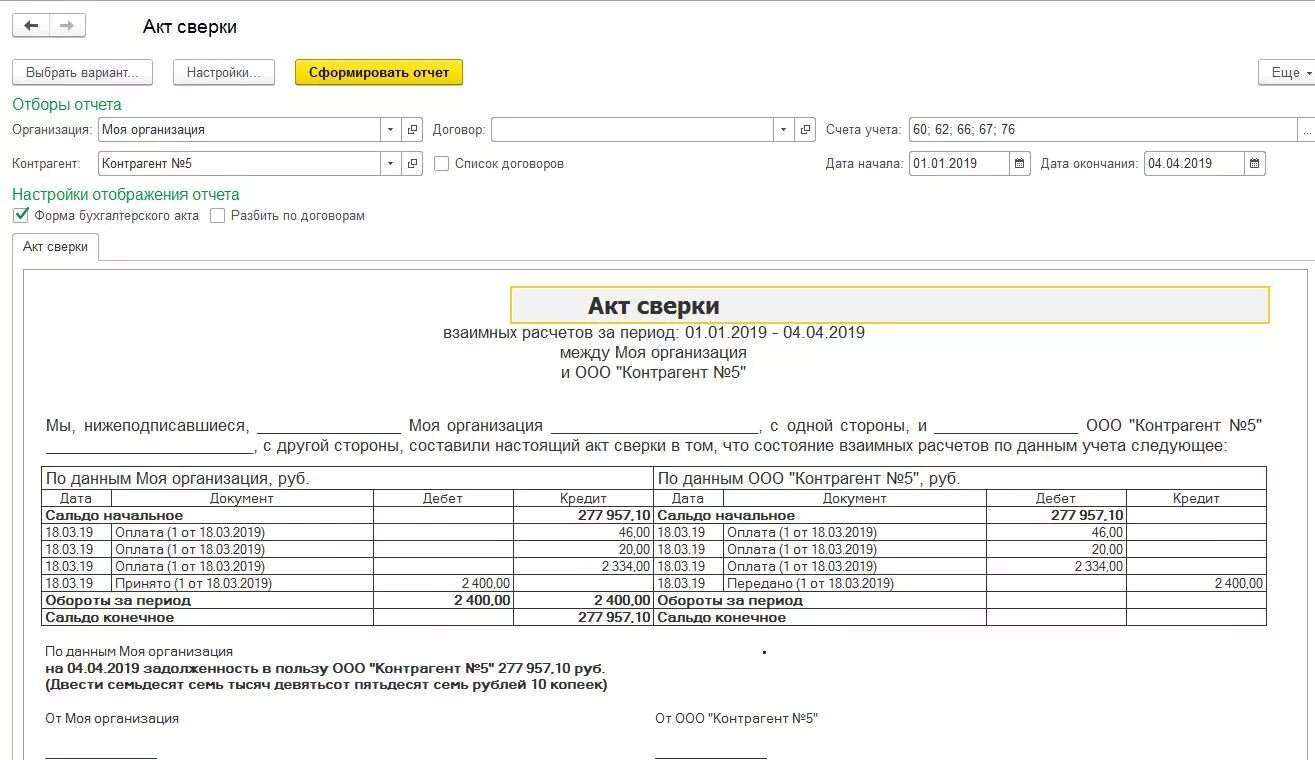This screenshot has height=760, width=1315.
Task: Click the empty Договор field
Action: pyautogui.click(x=633, y=130)
